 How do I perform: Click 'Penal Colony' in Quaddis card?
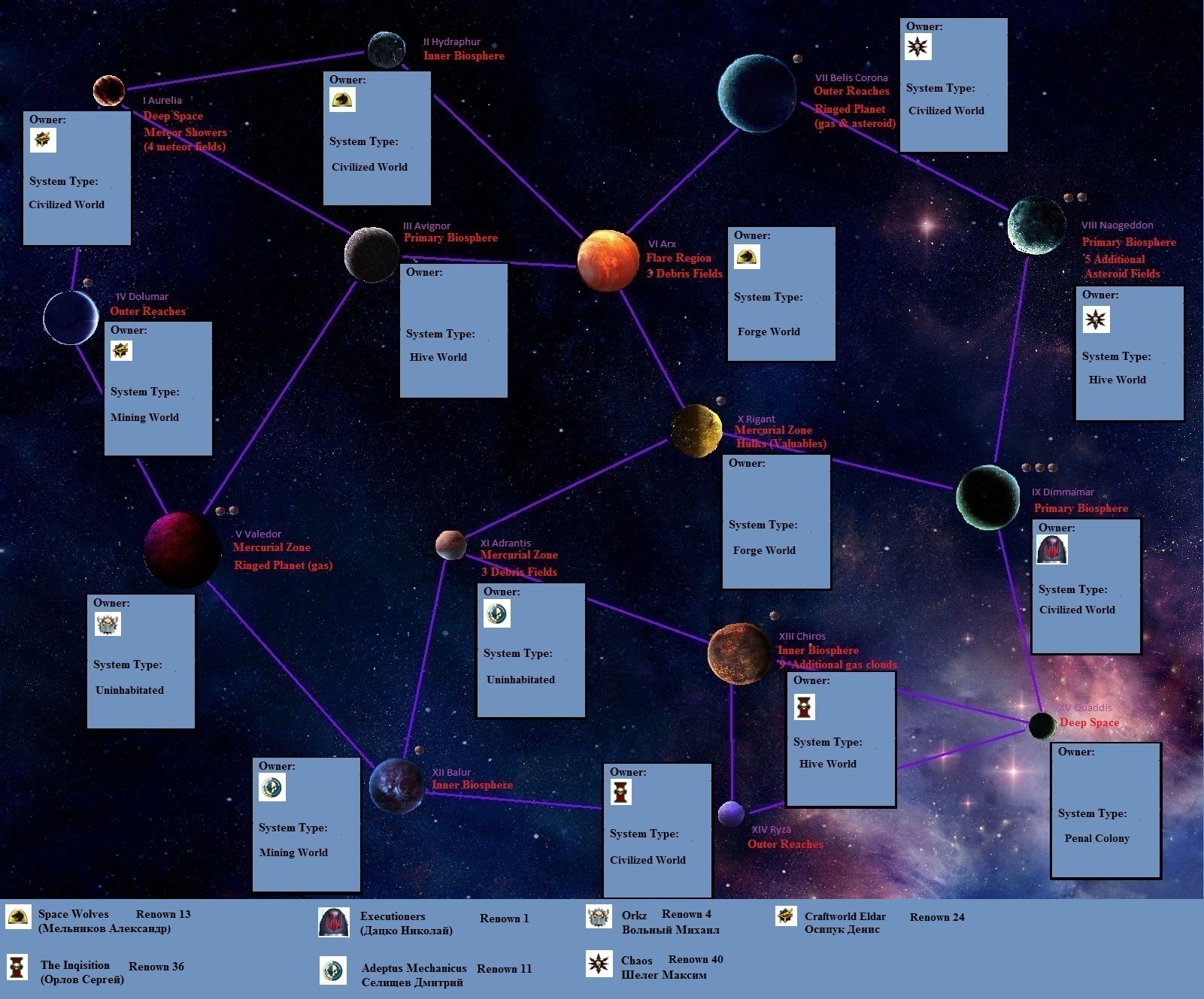point(1097,838)
